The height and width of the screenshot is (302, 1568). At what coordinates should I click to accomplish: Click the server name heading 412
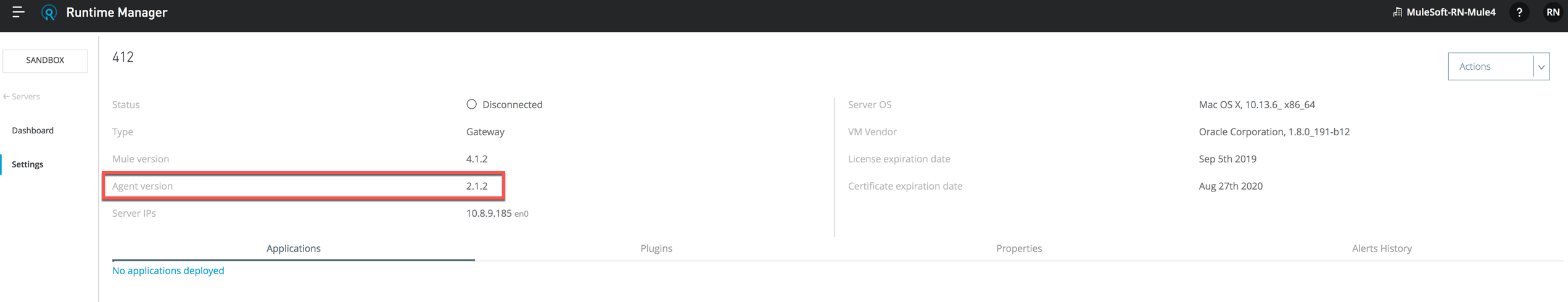point(123,57)
